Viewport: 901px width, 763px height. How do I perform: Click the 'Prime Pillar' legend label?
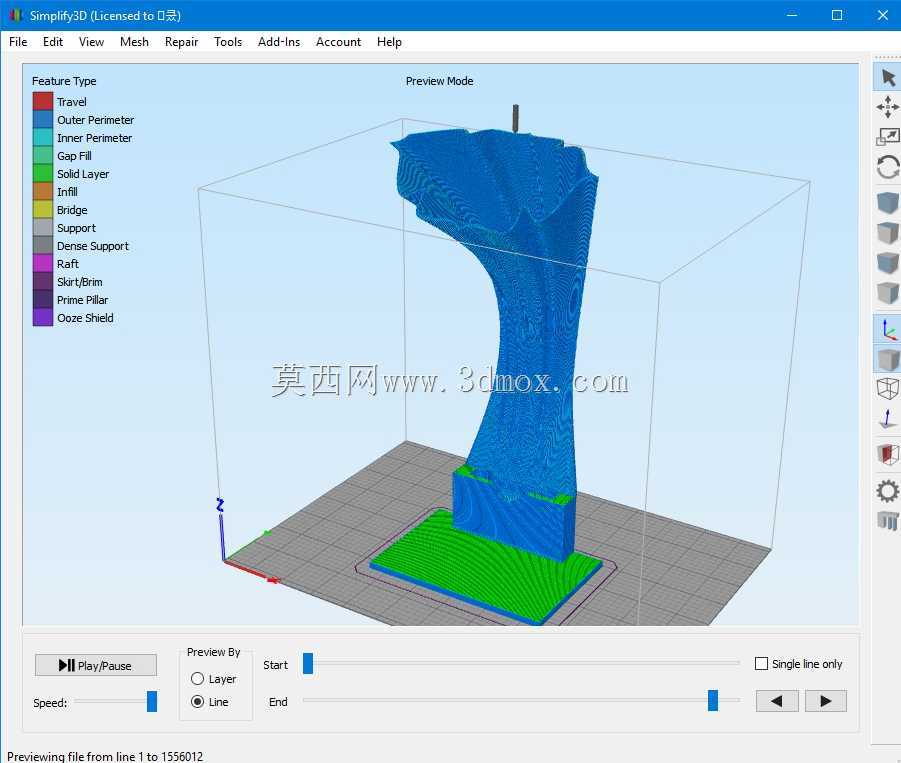83,300
